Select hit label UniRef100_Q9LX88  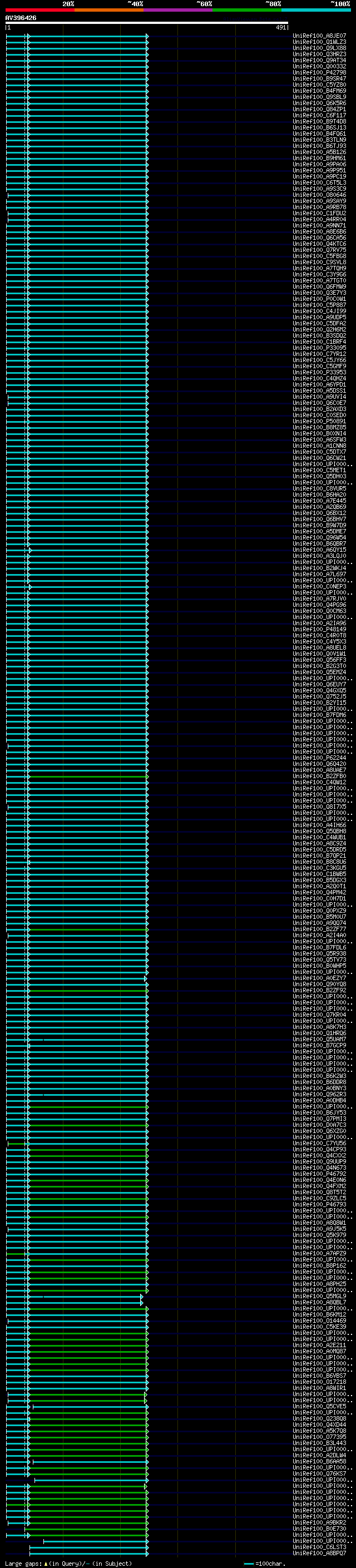point(319,48)
